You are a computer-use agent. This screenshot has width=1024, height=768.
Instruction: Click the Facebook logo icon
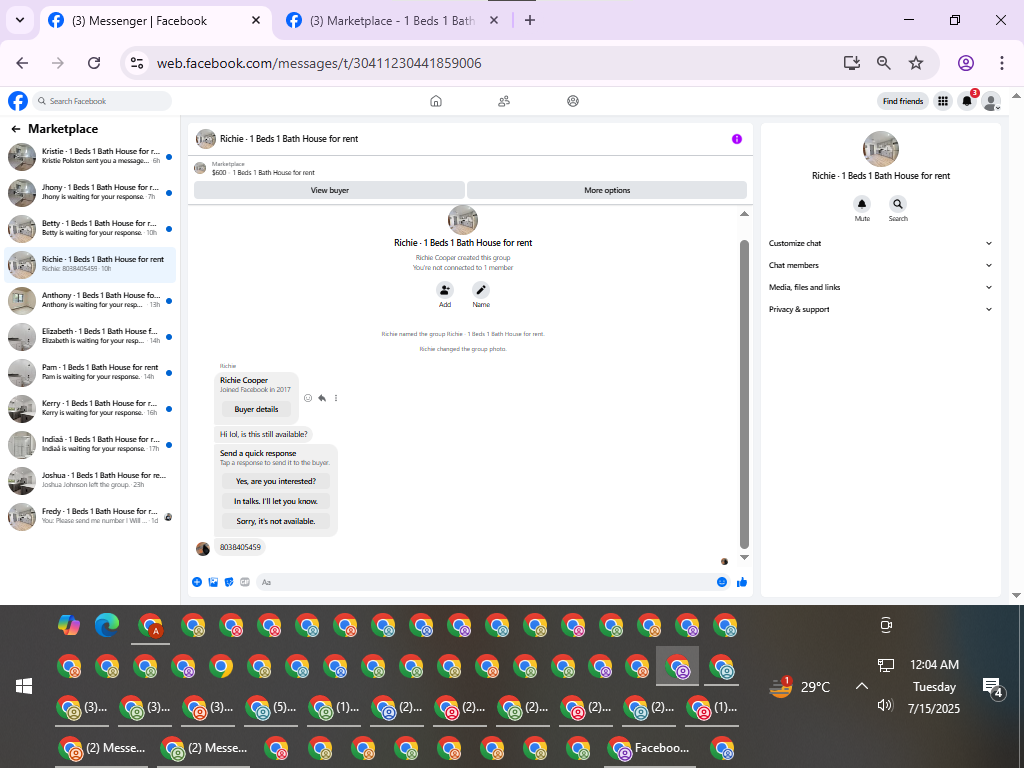tap(18, 101)
